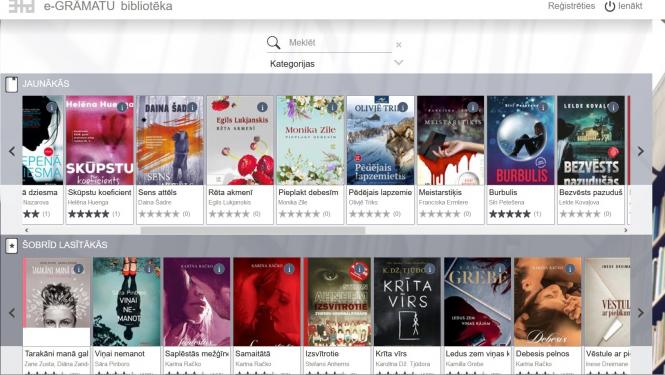Rate Meistarstiķis using its star rating
Image resolution: width=665 pixels, height=375 pixels.
point(440,214)
